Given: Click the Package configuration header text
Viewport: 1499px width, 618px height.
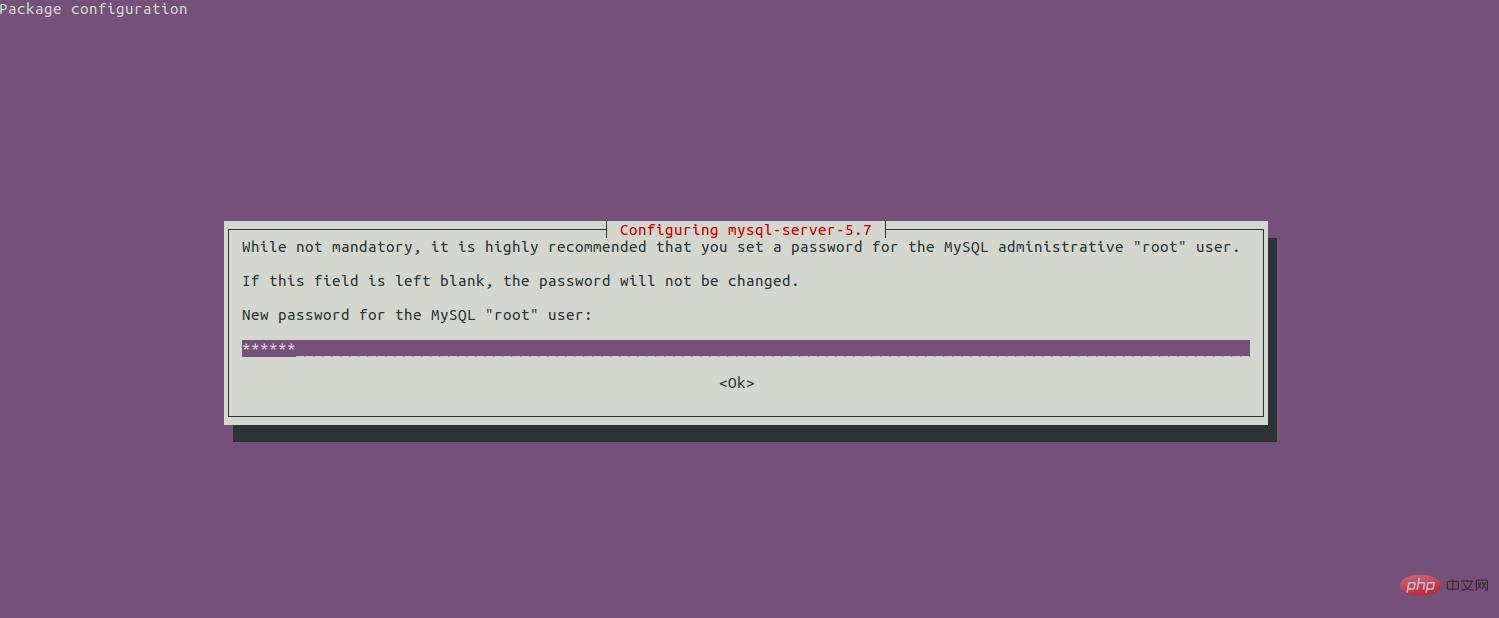Looking at the screenshot, I should point(93,9).
